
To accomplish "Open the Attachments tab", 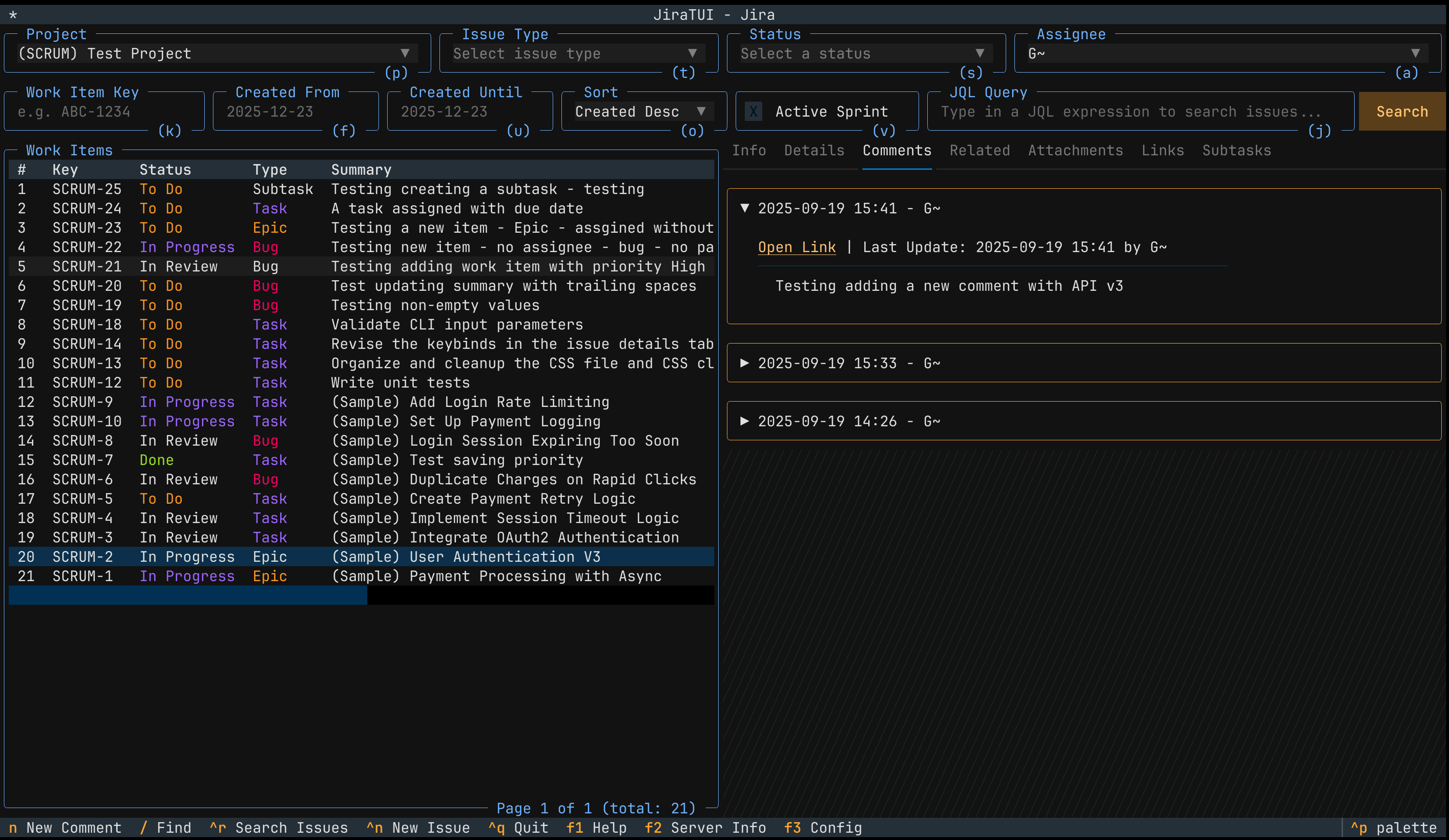I will pos(1075,150).
